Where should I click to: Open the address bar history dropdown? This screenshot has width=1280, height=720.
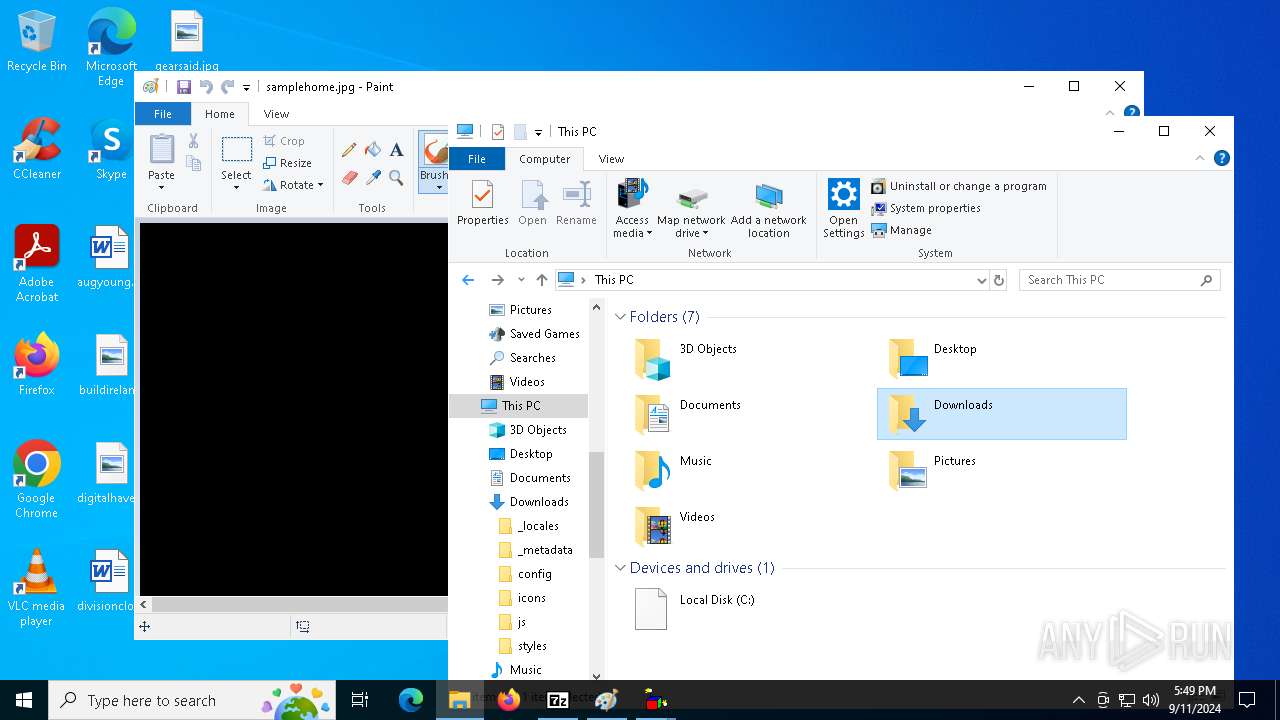tap(981, 280)
